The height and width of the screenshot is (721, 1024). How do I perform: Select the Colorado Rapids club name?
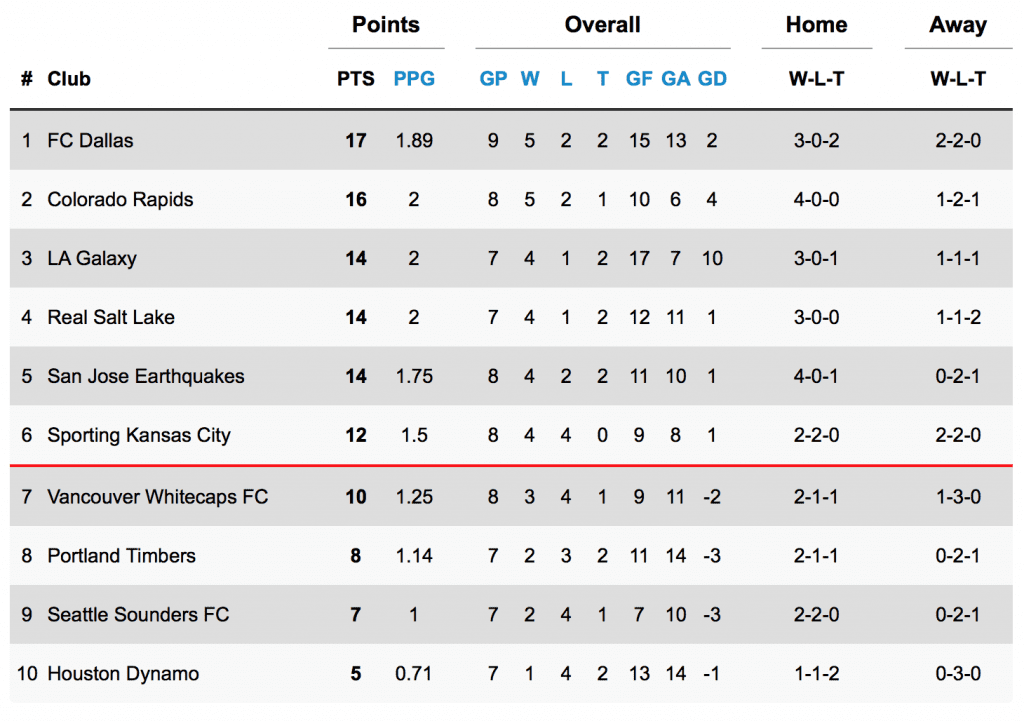click(120, 199)
